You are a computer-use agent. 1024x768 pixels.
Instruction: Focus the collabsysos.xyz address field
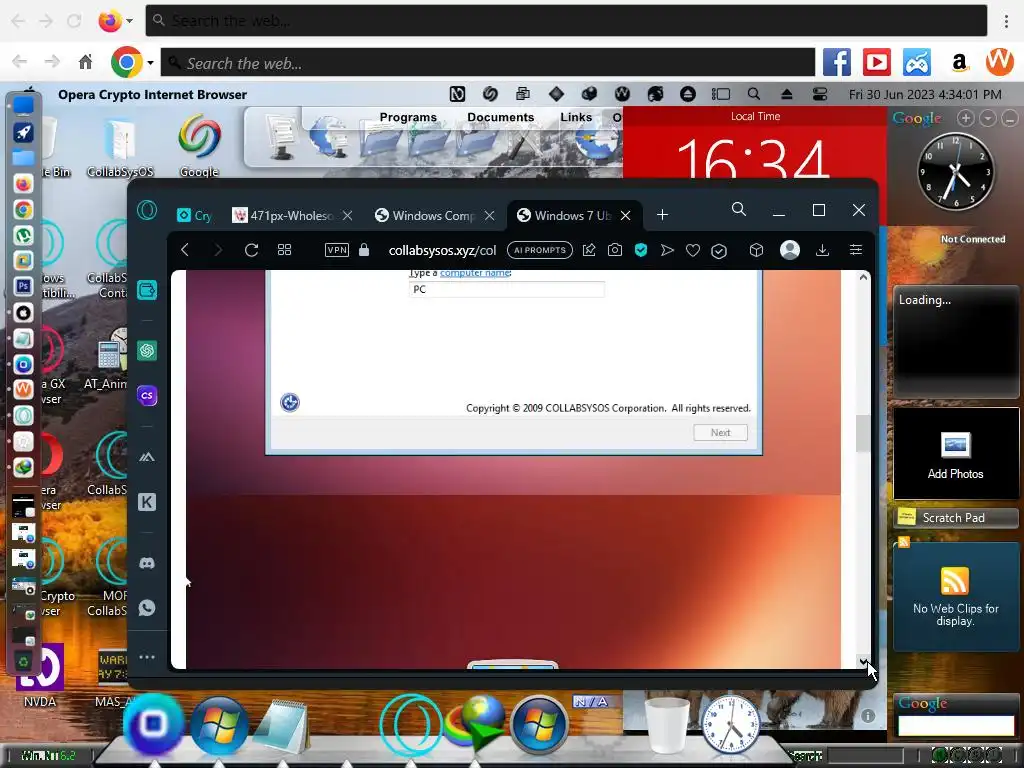coord(442,250)
